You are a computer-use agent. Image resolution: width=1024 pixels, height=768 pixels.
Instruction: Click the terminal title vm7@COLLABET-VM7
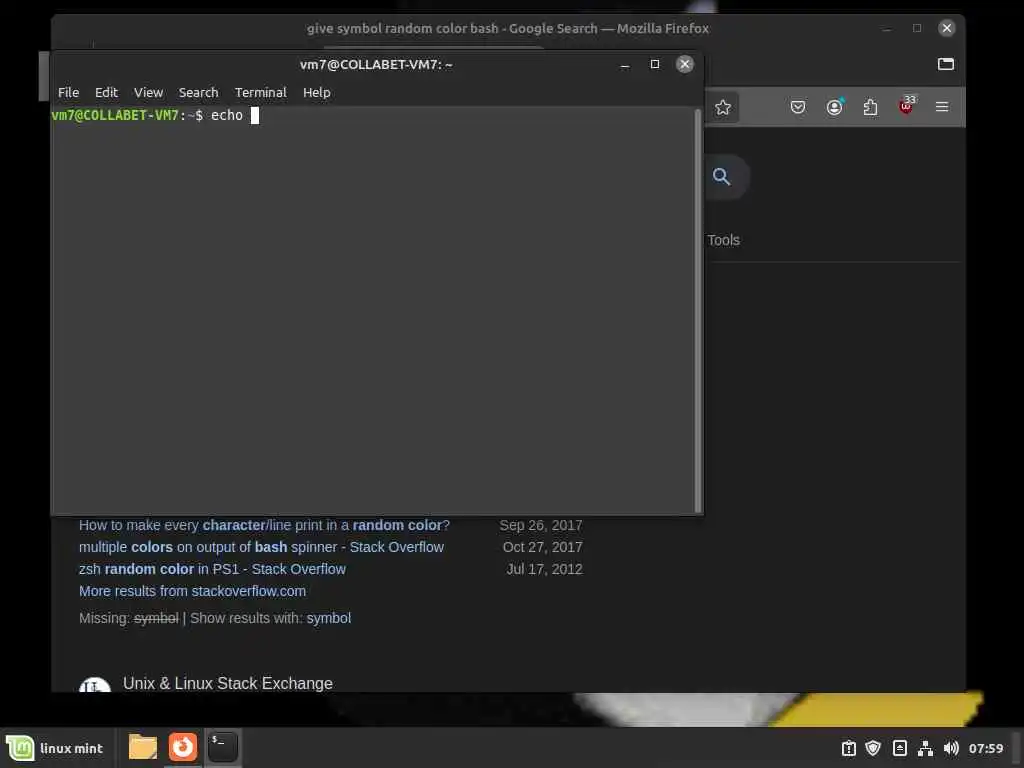(376, 65)
